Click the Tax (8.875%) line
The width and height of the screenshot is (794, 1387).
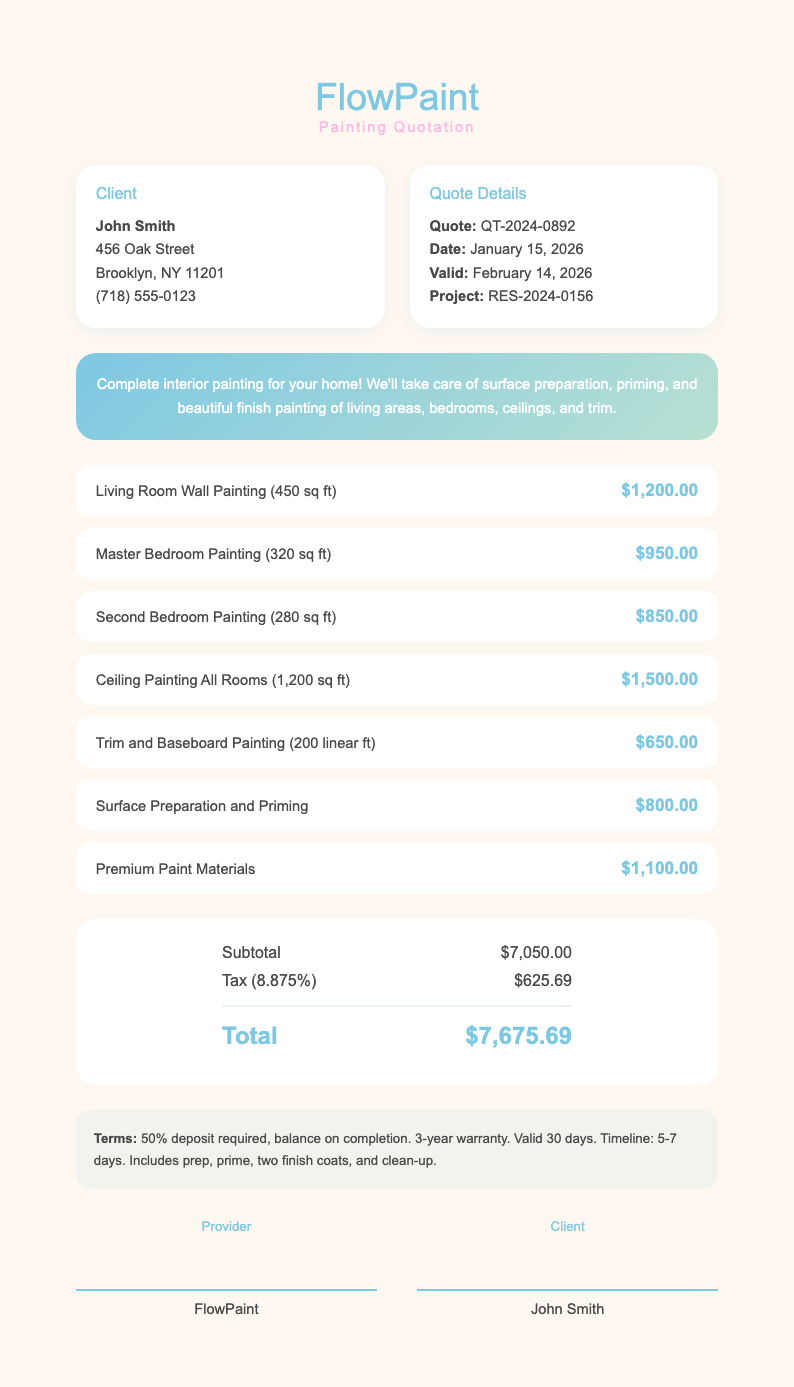[269, 980]
